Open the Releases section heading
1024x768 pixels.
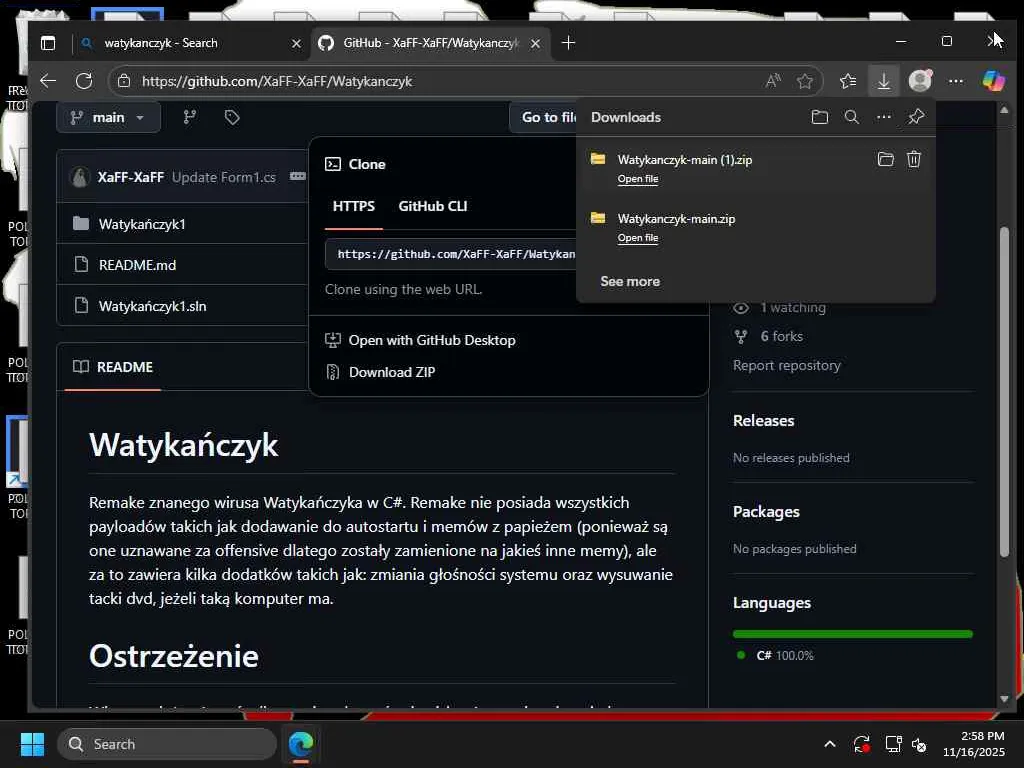(x=763, y=421)
